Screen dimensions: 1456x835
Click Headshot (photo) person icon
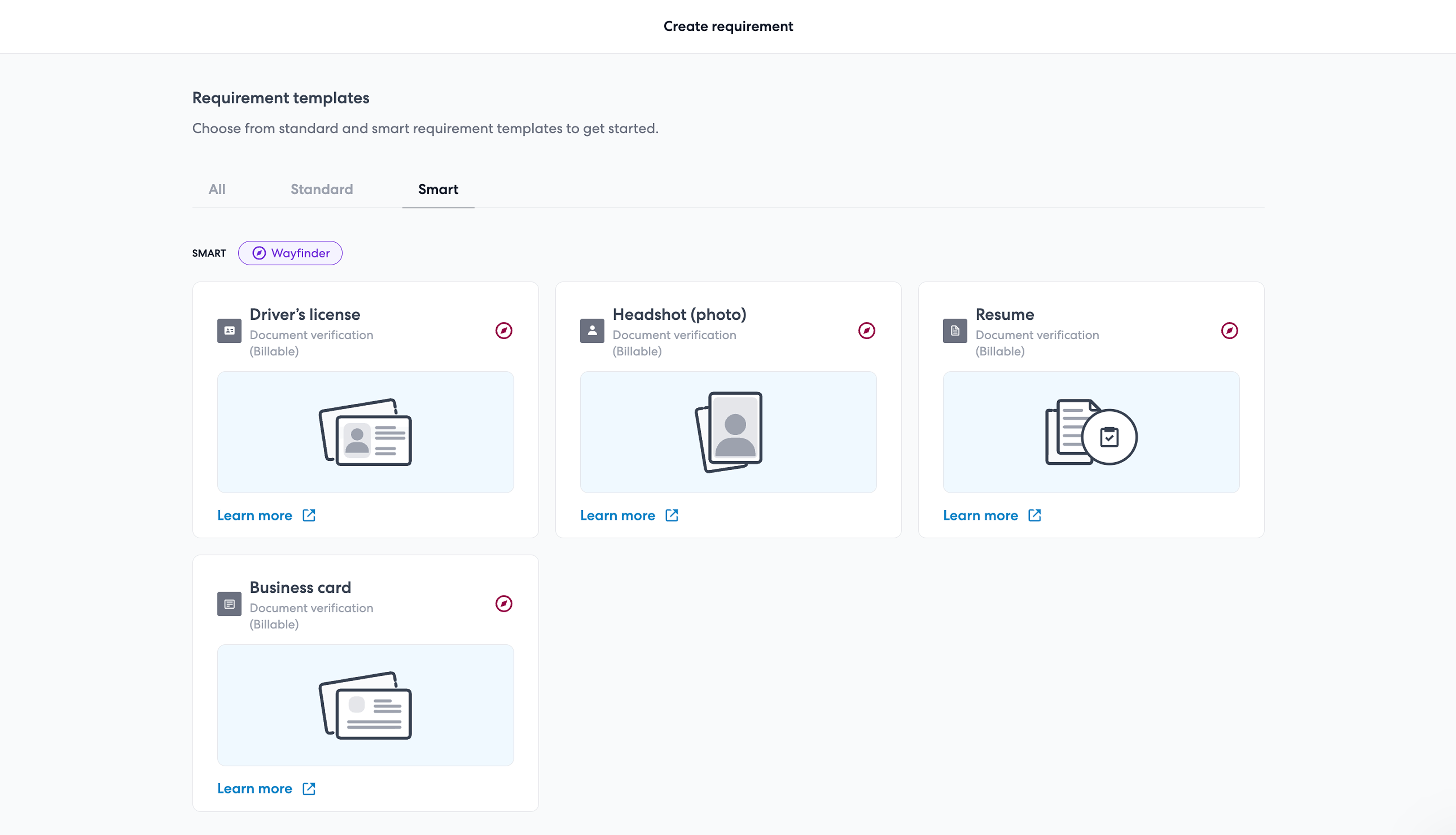pyautogui.click(x=592, y=330)
